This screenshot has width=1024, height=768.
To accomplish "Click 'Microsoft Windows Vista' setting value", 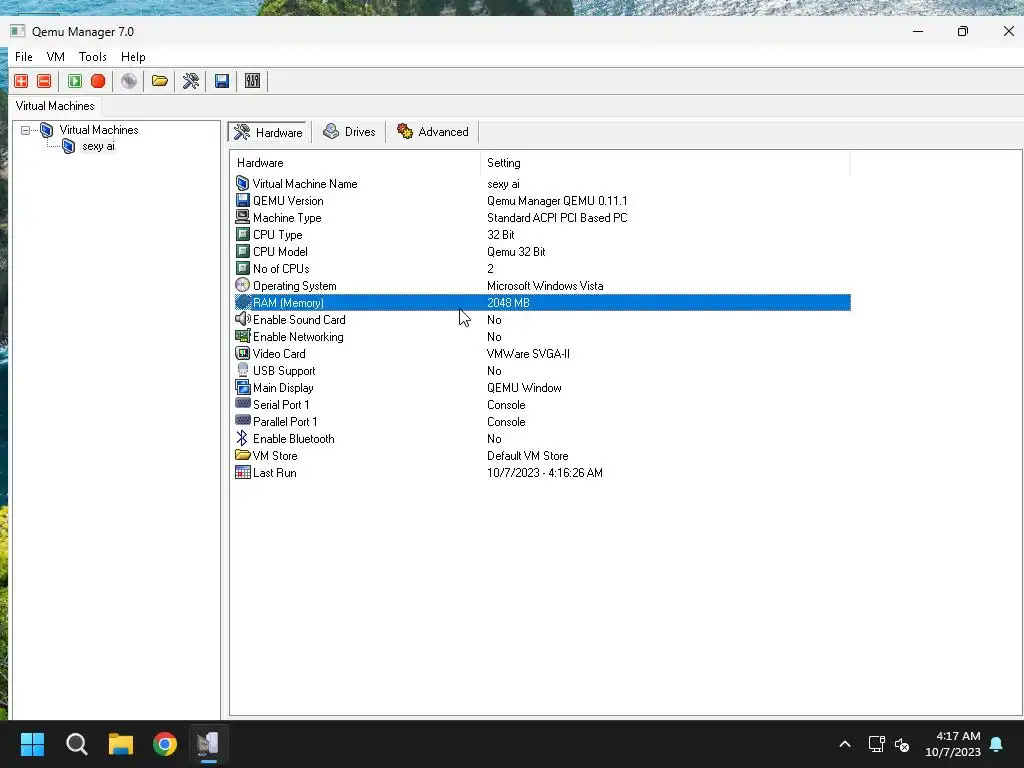I will [545, 286].
